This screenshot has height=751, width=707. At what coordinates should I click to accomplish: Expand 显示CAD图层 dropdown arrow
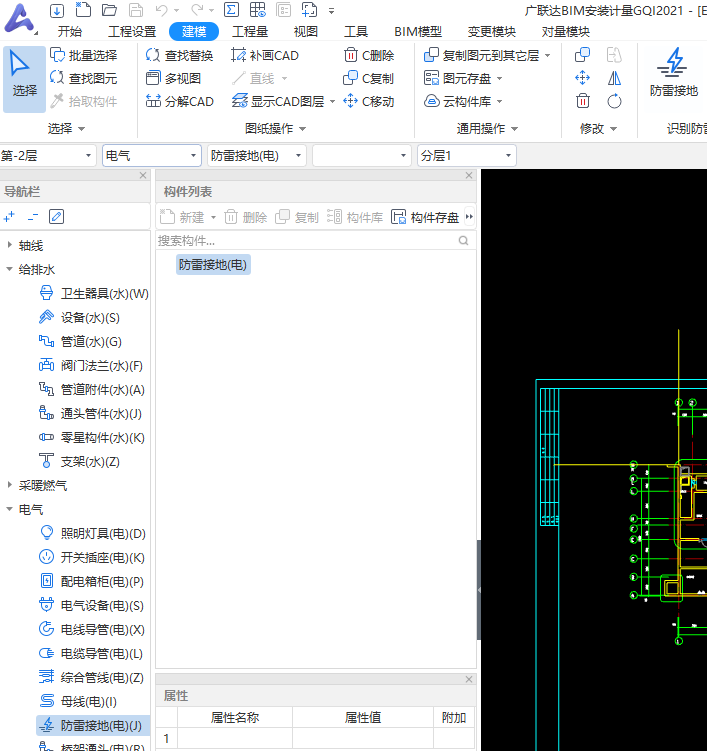tap(332, 102)
